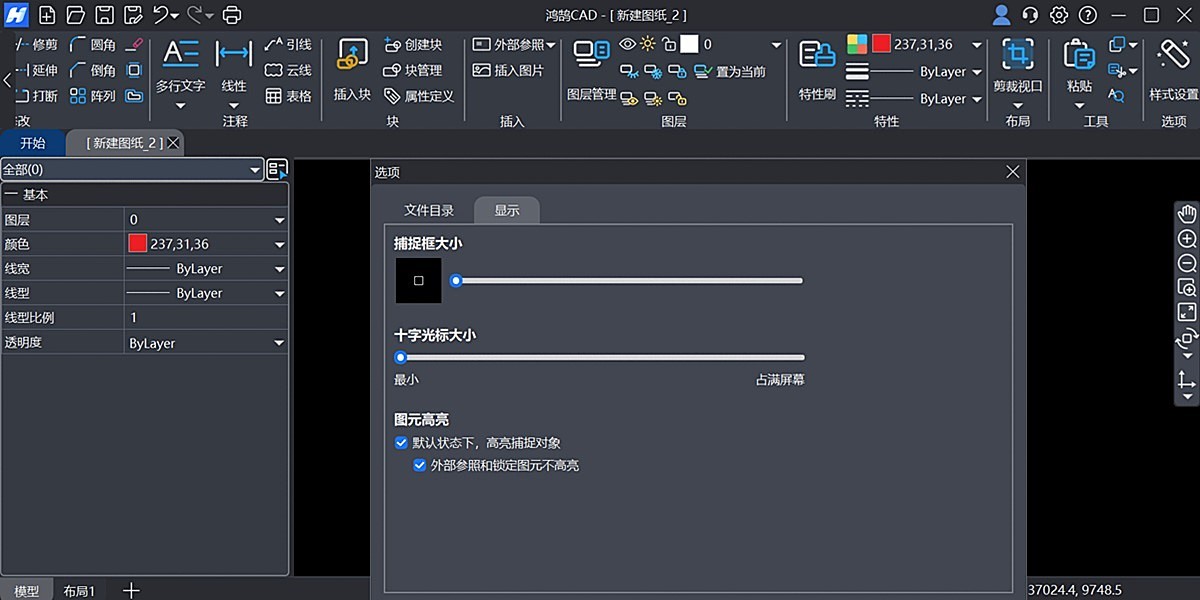Select the 插入块 insert block tool
Screen dimensions: 1200x600
coord(351,70)
